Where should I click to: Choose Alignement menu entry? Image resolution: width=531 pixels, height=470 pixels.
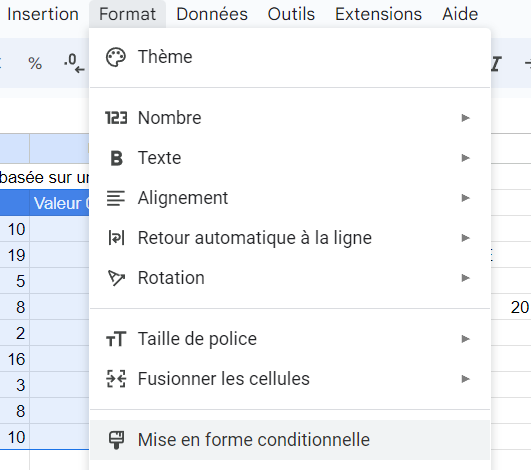click(290, 198)
